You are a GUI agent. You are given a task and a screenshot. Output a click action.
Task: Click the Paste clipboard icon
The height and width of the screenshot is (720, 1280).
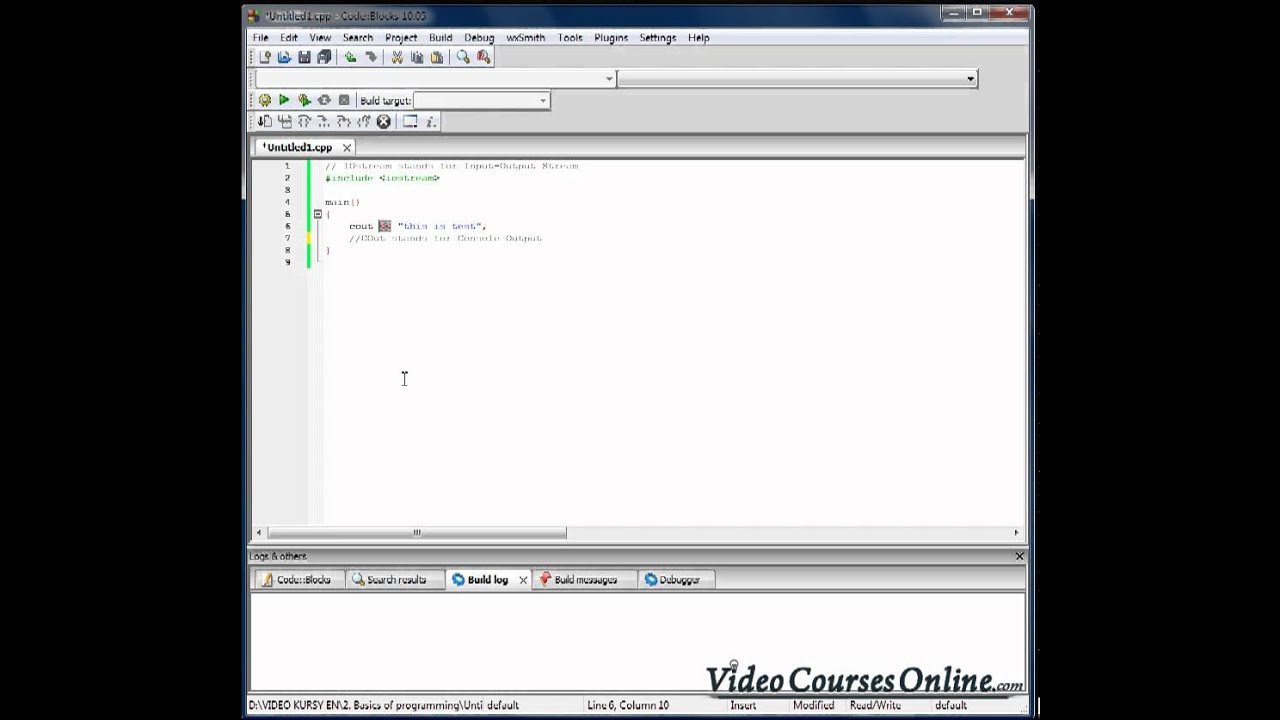pos(437,58)
